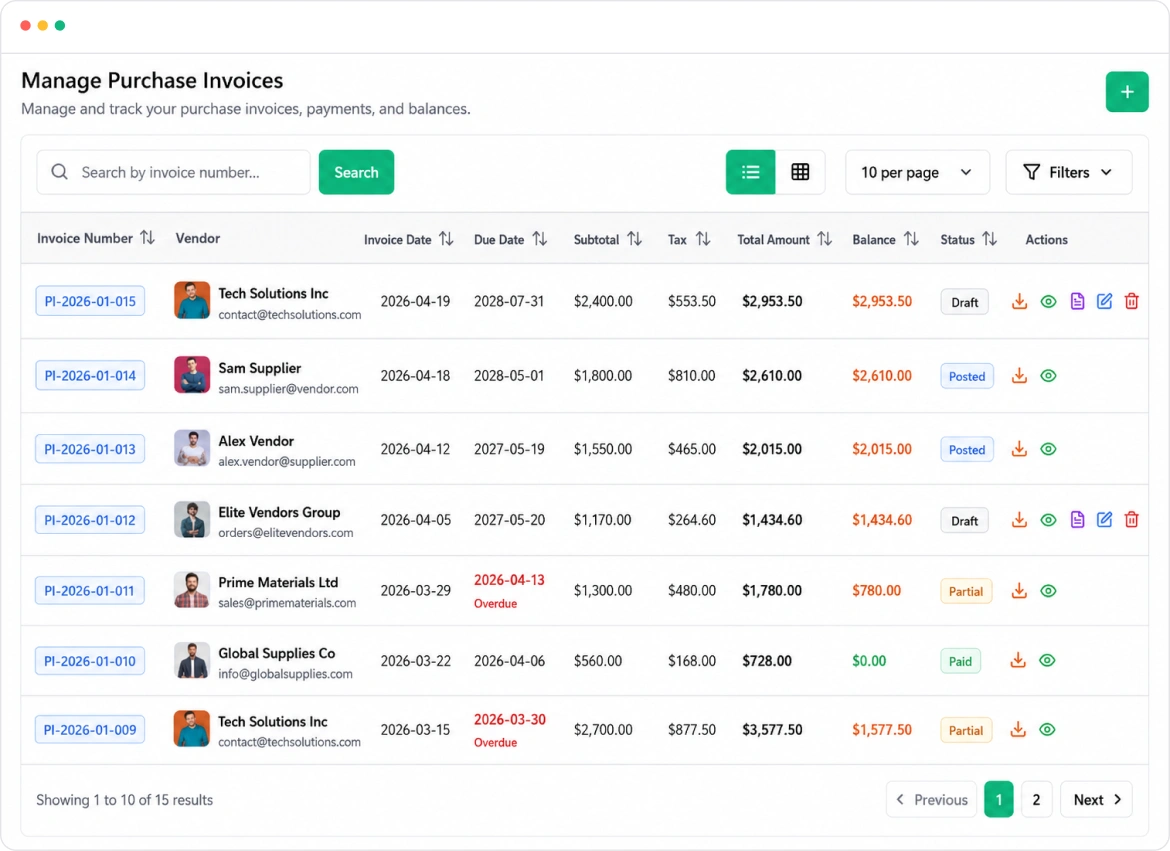Click Posted badge for PI-2026-01-014
Image resolution: width=1170 pixels, height=851 pixels.
click(x=967, y=376)
